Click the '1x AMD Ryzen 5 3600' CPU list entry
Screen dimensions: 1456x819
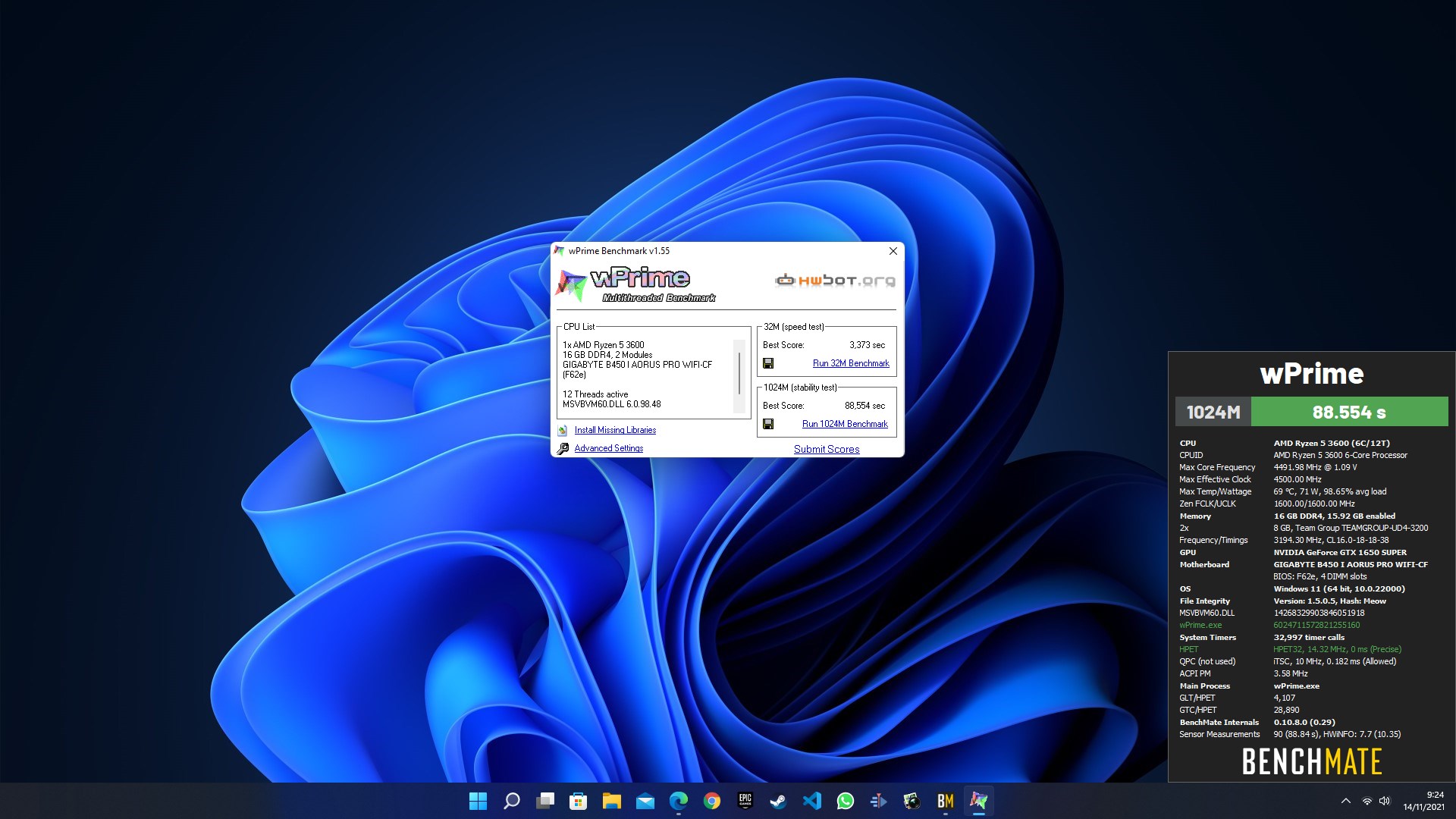tap(604, 345)
